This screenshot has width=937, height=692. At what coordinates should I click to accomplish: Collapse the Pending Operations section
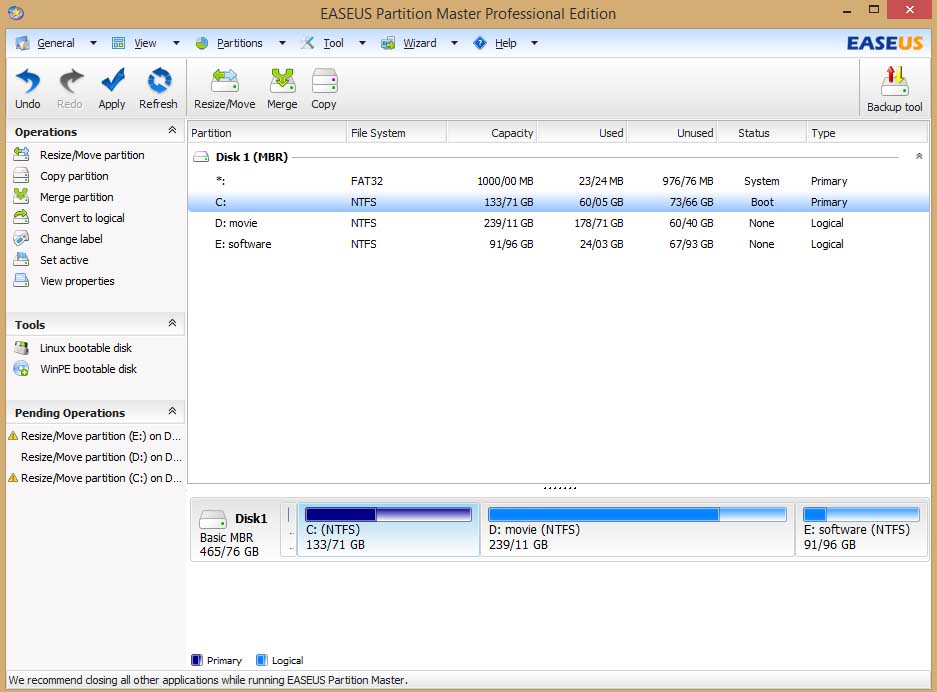(x=172, y=412)
